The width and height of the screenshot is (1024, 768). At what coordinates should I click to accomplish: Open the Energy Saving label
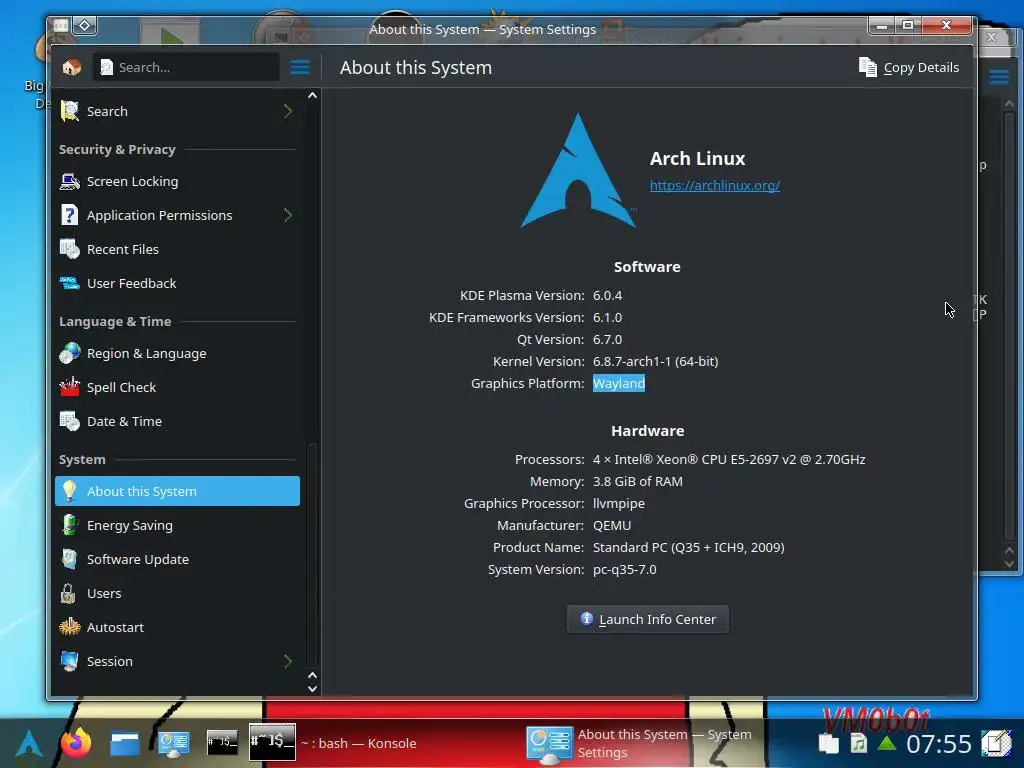129,526
